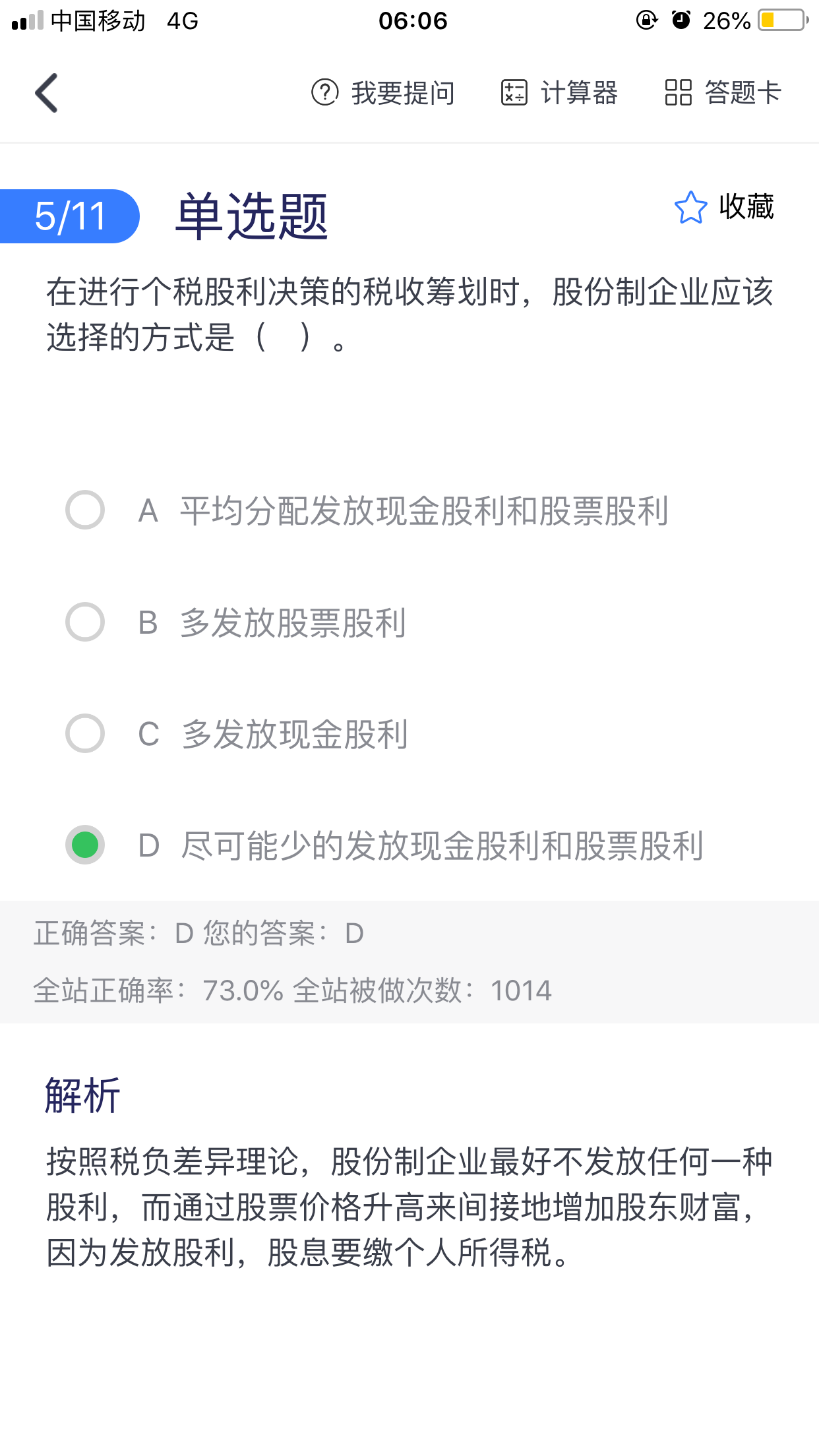
Task: Open the 答题卡 answer sheet
Action: [743, 93]
